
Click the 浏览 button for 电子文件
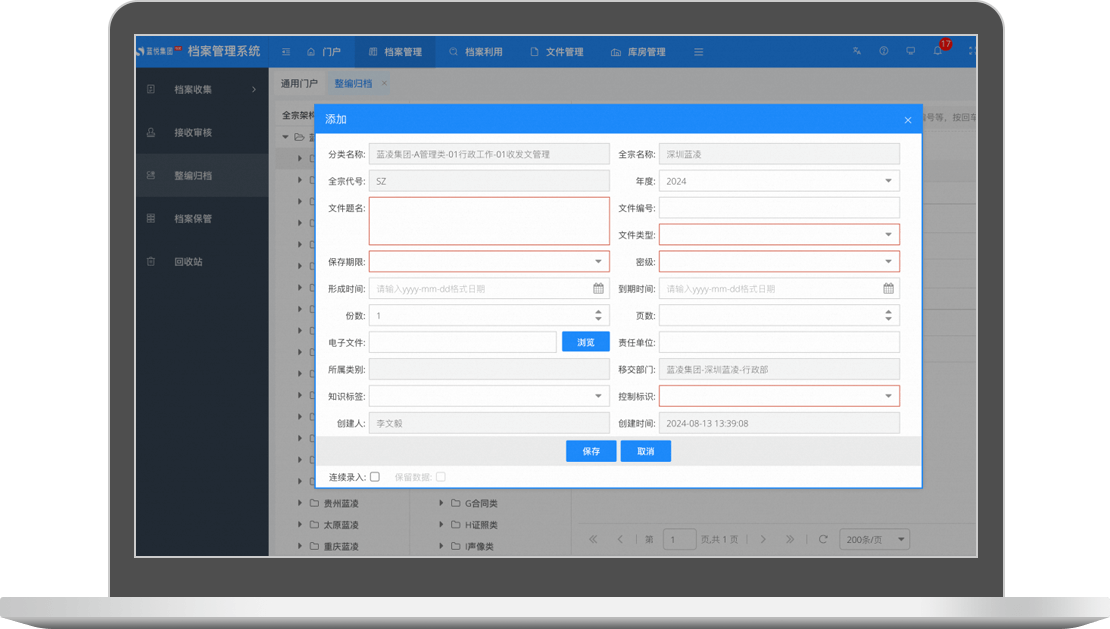[585, 342]
